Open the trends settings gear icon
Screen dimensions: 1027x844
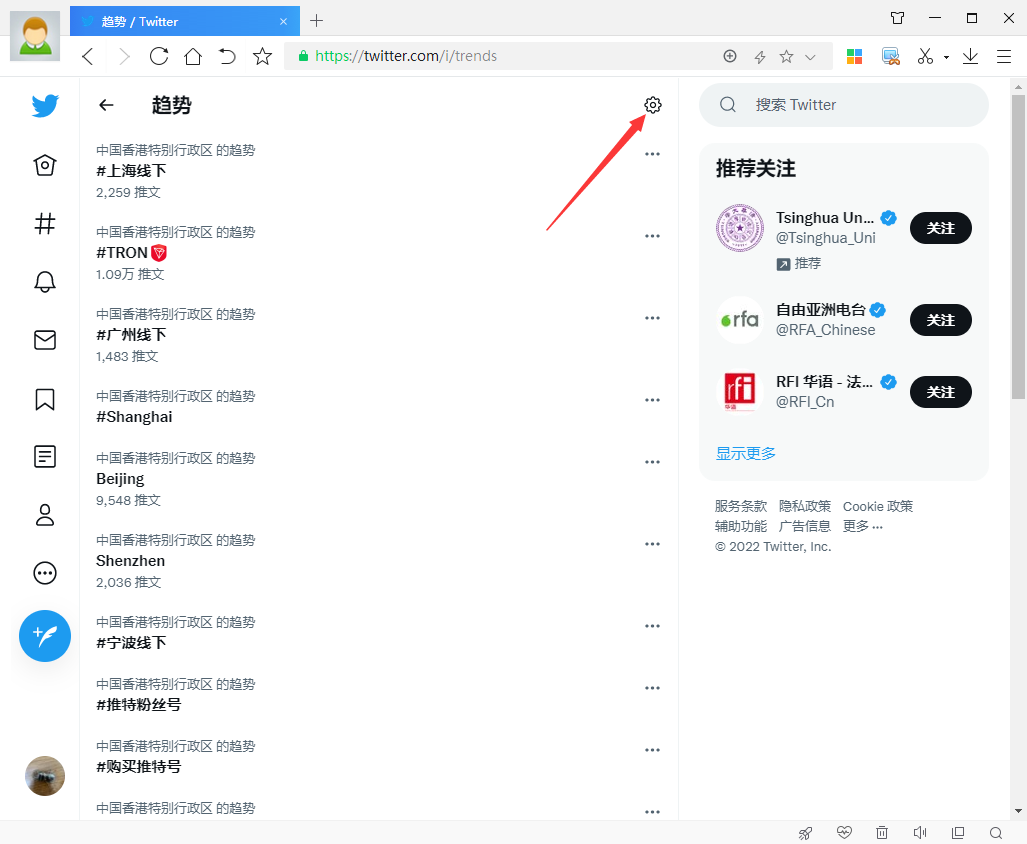[x=652, y=105]
